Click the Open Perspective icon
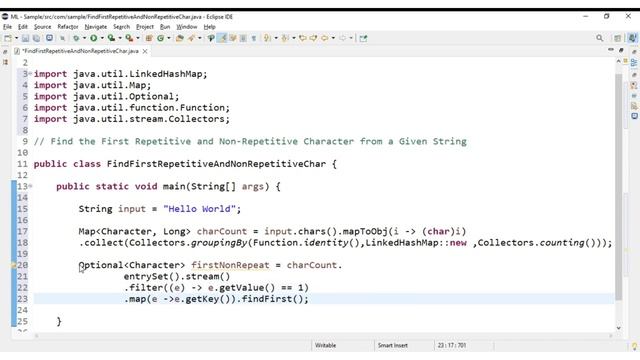This screenshot has height=360, width=640. pyautogui.click(x=617, y=38)
